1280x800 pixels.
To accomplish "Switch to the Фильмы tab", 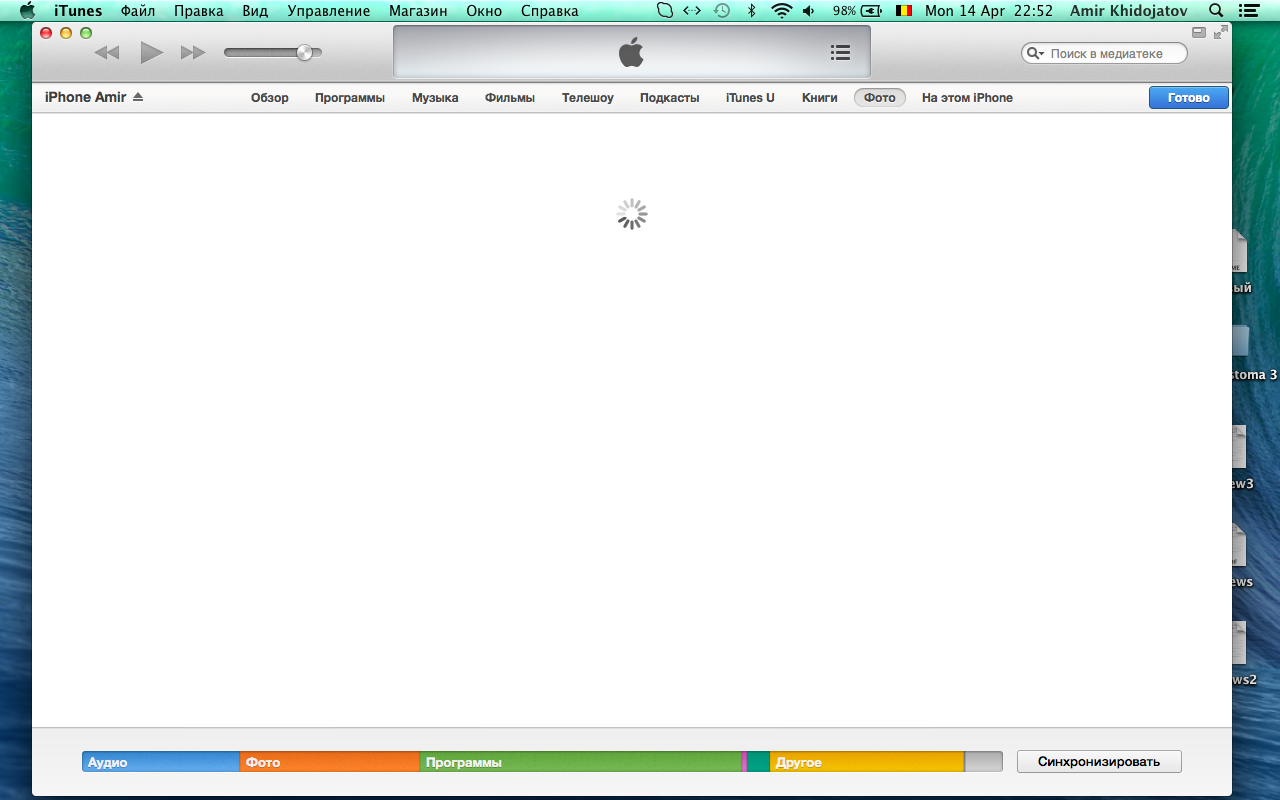I will click(x=510, y=98).
